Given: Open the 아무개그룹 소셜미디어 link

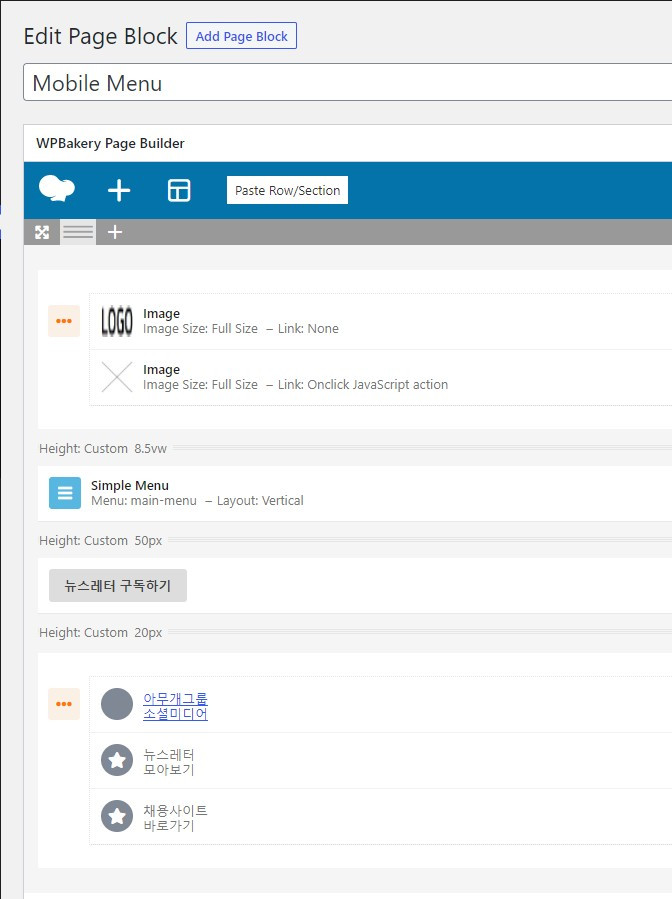Looking at the screenshot, I should (x=175, y=706).
